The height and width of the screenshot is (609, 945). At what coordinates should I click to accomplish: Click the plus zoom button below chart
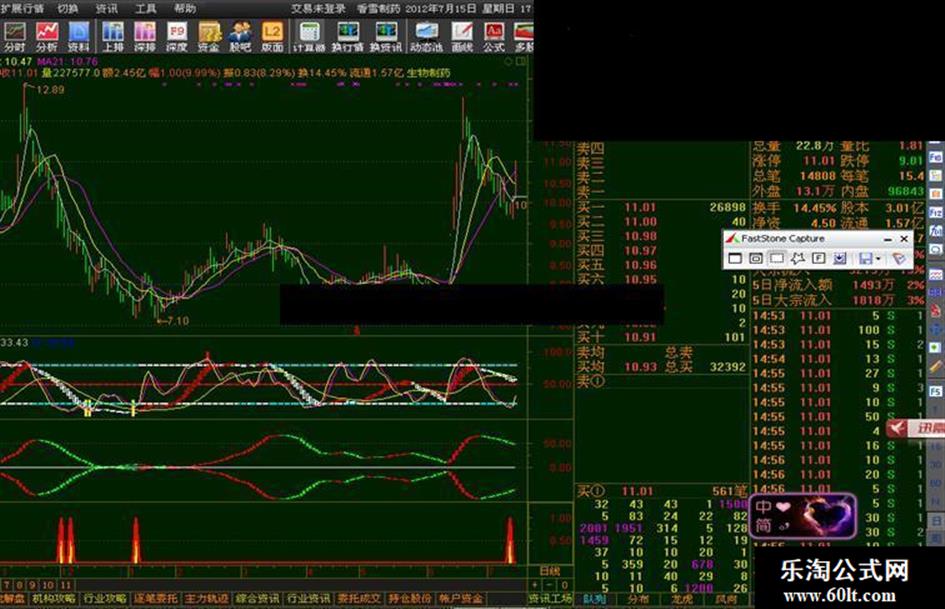[534, 585]
